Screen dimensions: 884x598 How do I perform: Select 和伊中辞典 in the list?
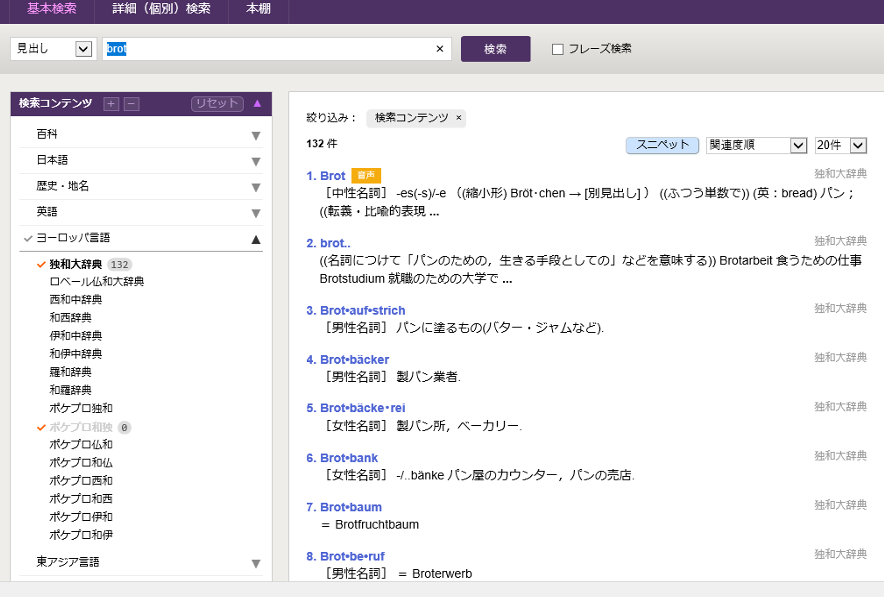76,354
